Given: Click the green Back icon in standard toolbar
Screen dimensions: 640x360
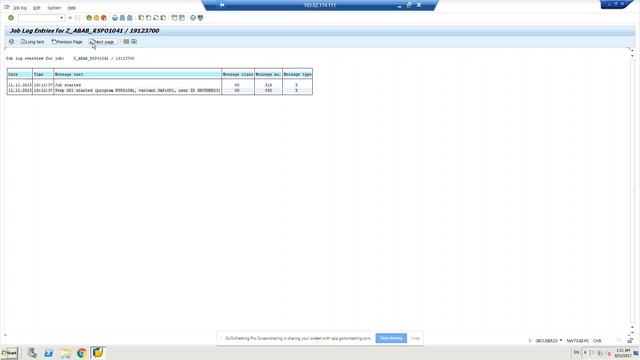Looking at the screenshot, I should pyautogui.click(x=89, y=18).
